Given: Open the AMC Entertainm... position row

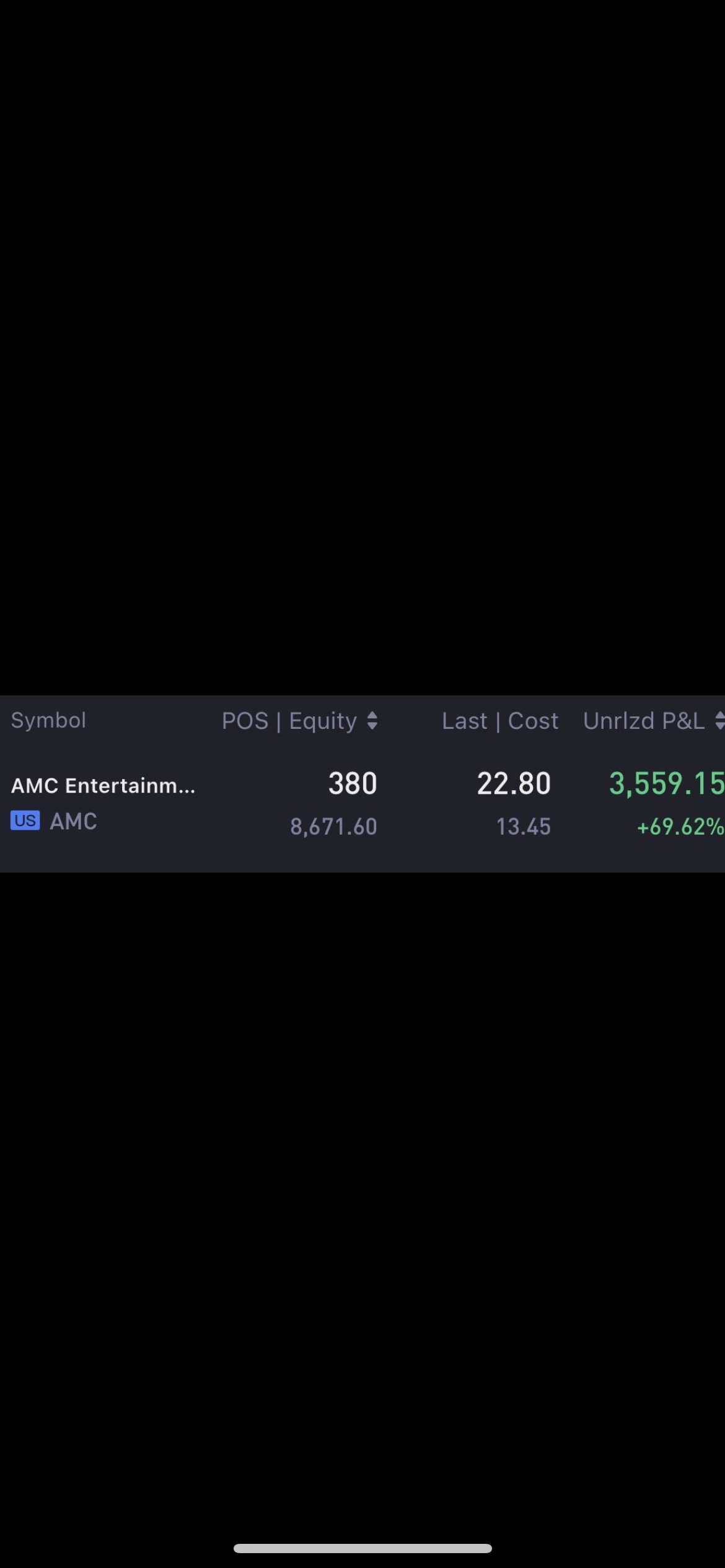Looking at the screenshot, I should click(x=362, y=803).
